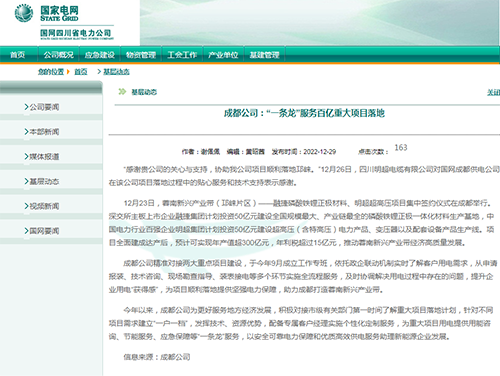Click the 关闭 link at top right
The width and height of the screenshot is (500, 376).
click(493, 92)
